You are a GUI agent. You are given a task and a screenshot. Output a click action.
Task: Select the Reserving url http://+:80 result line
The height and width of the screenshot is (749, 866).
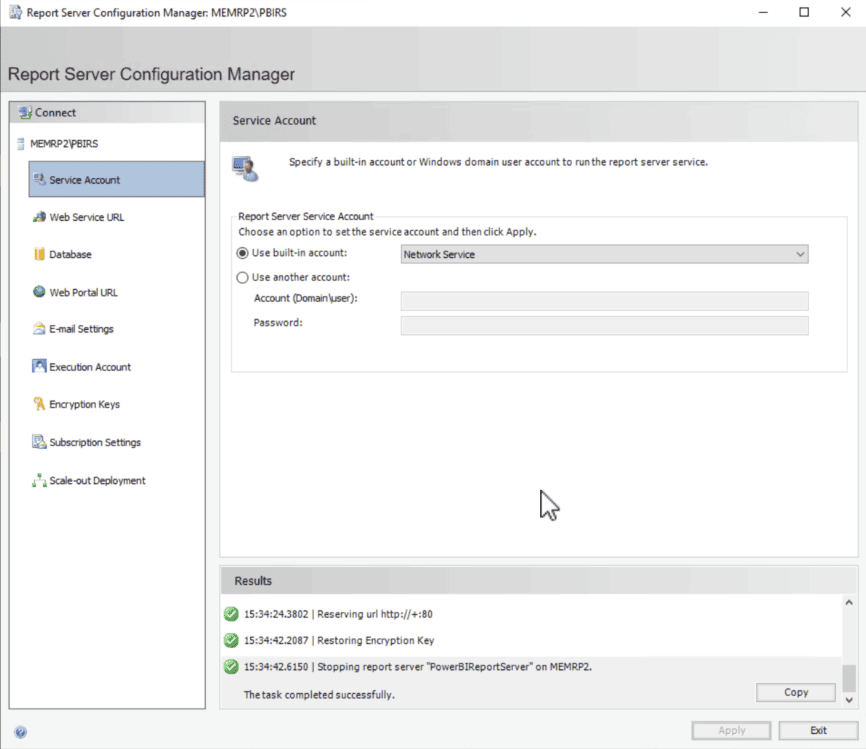(338, 614)
